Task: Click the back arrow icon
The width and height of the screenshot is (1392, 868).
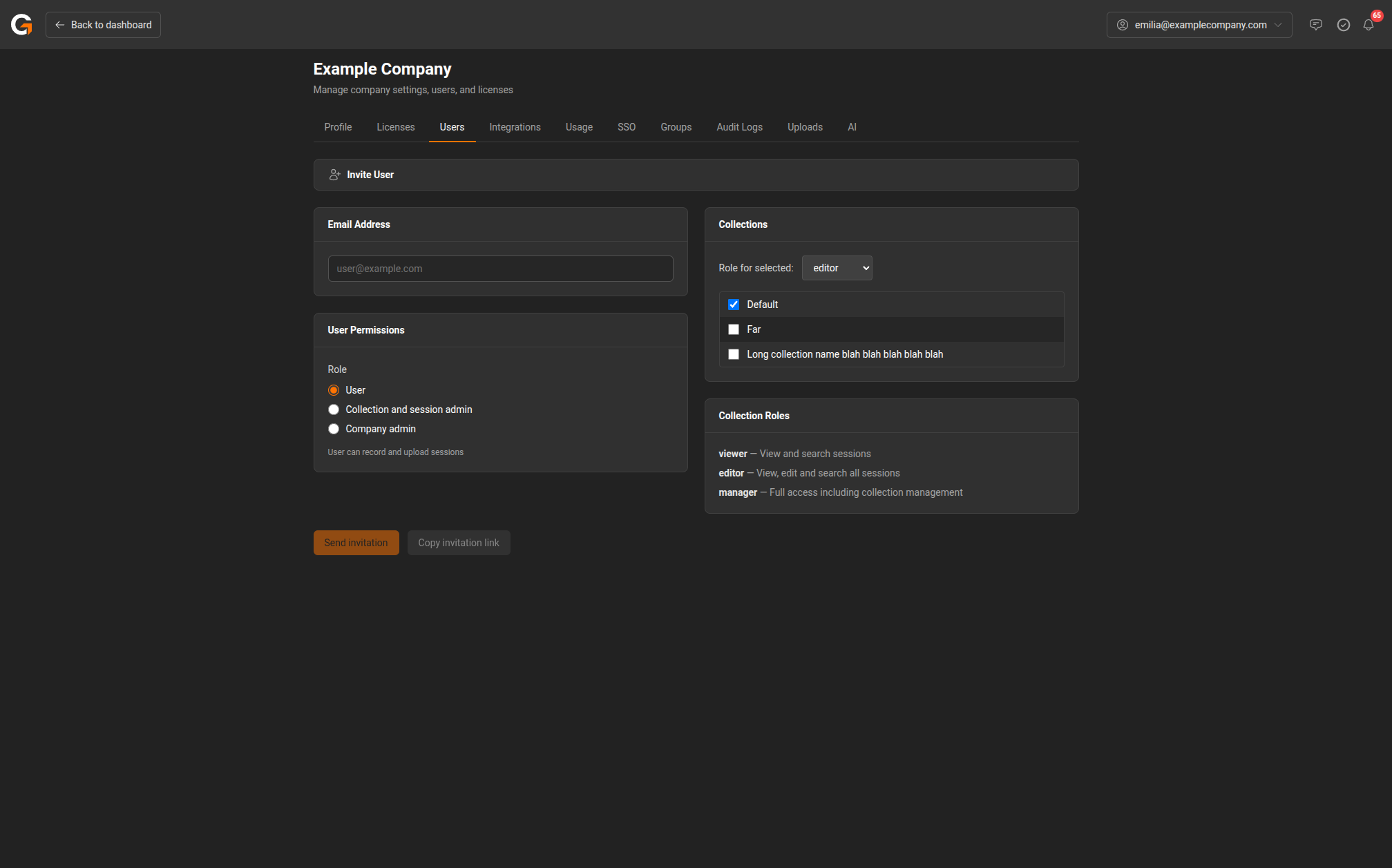Action: (x=60, y=25)
